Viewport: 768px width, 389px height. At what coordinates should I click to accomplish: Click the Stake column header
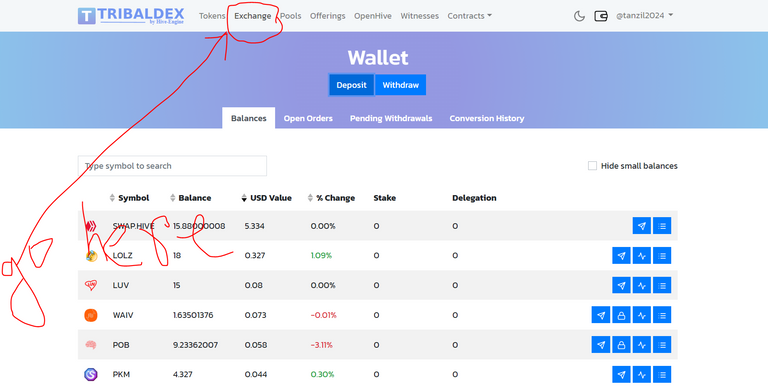384,198
